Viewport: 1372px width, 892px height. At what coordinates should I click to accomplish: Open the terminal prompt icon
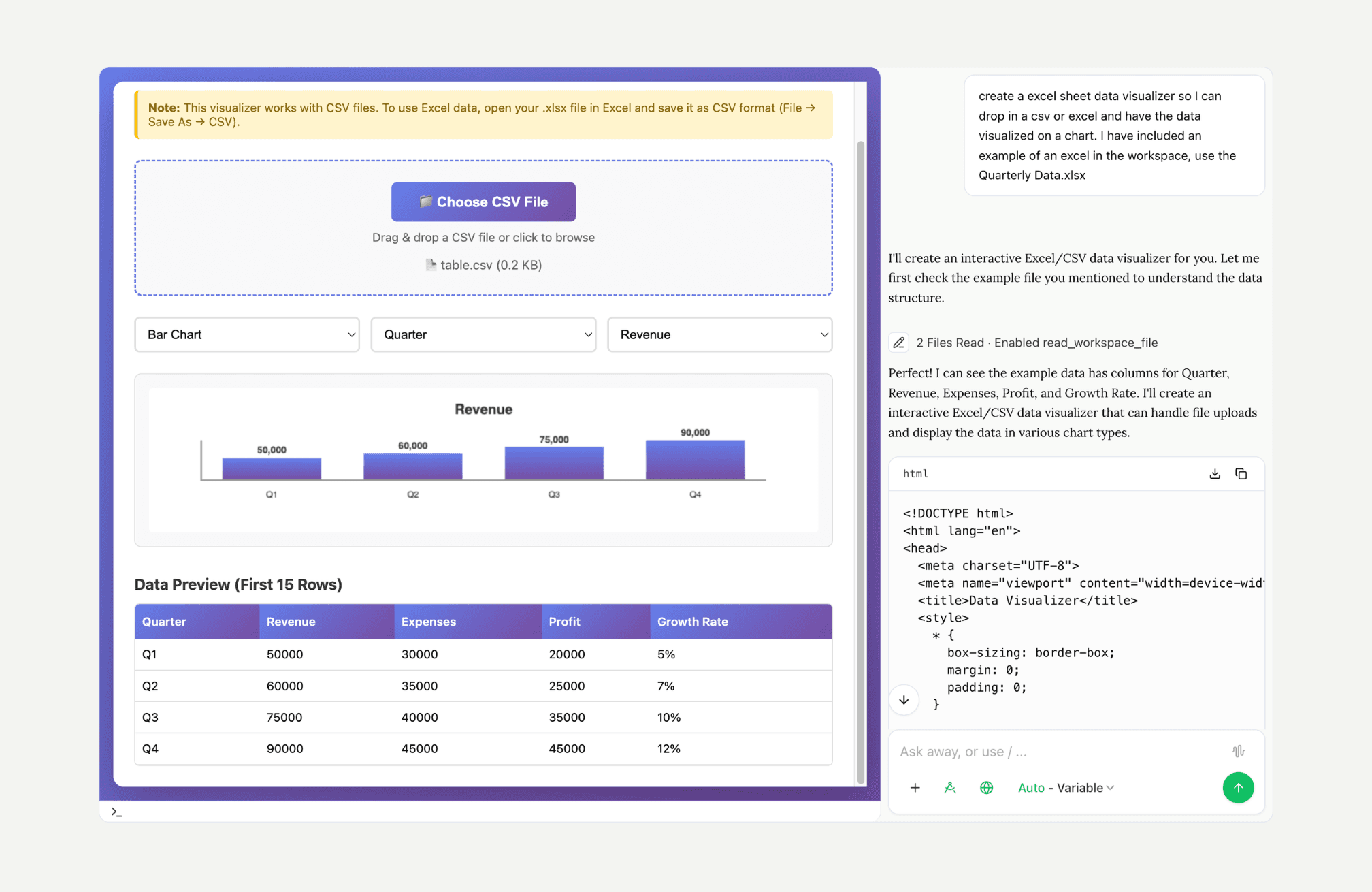pos(116,812)
